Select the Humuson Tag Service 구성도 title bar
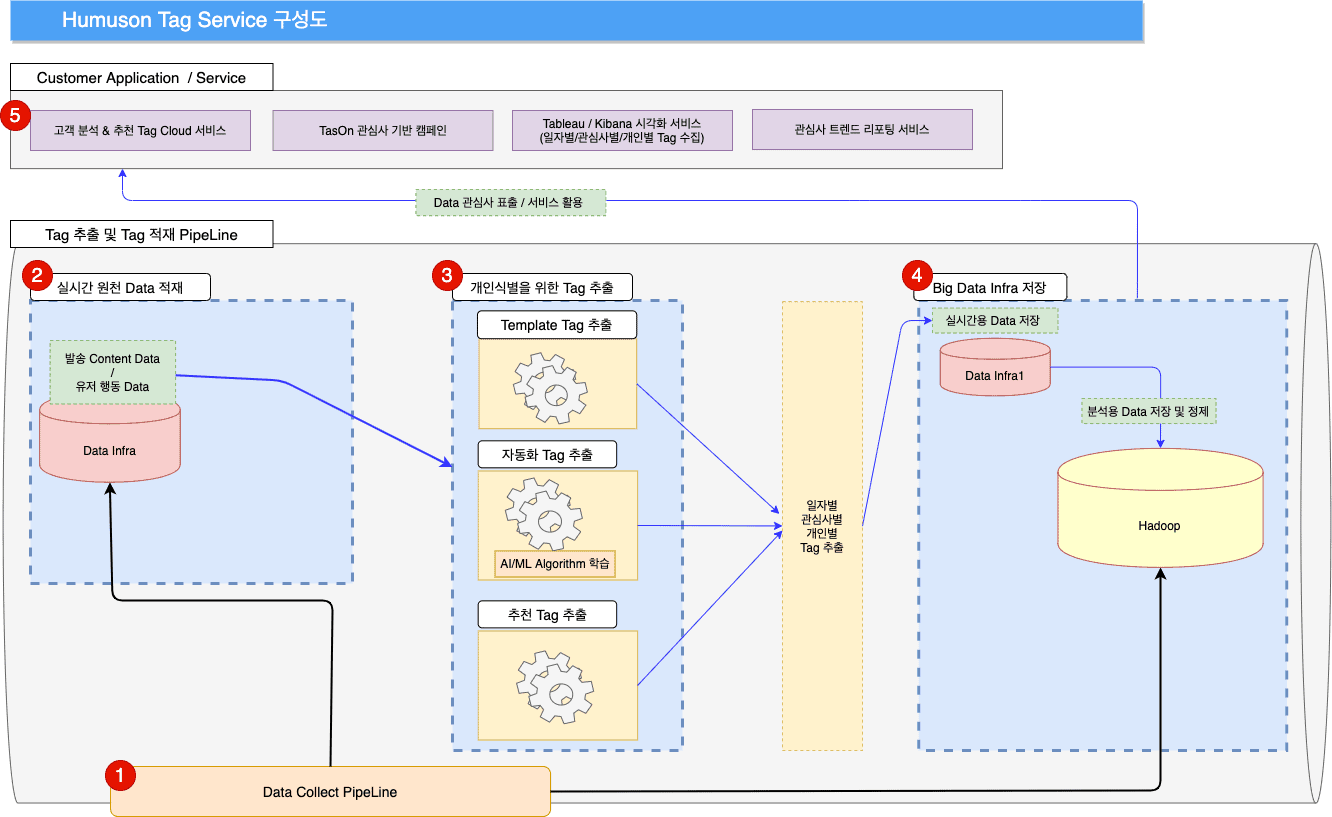Image resolution: width=1332 pixels, height=817 pixels. [x=576, y=21]
